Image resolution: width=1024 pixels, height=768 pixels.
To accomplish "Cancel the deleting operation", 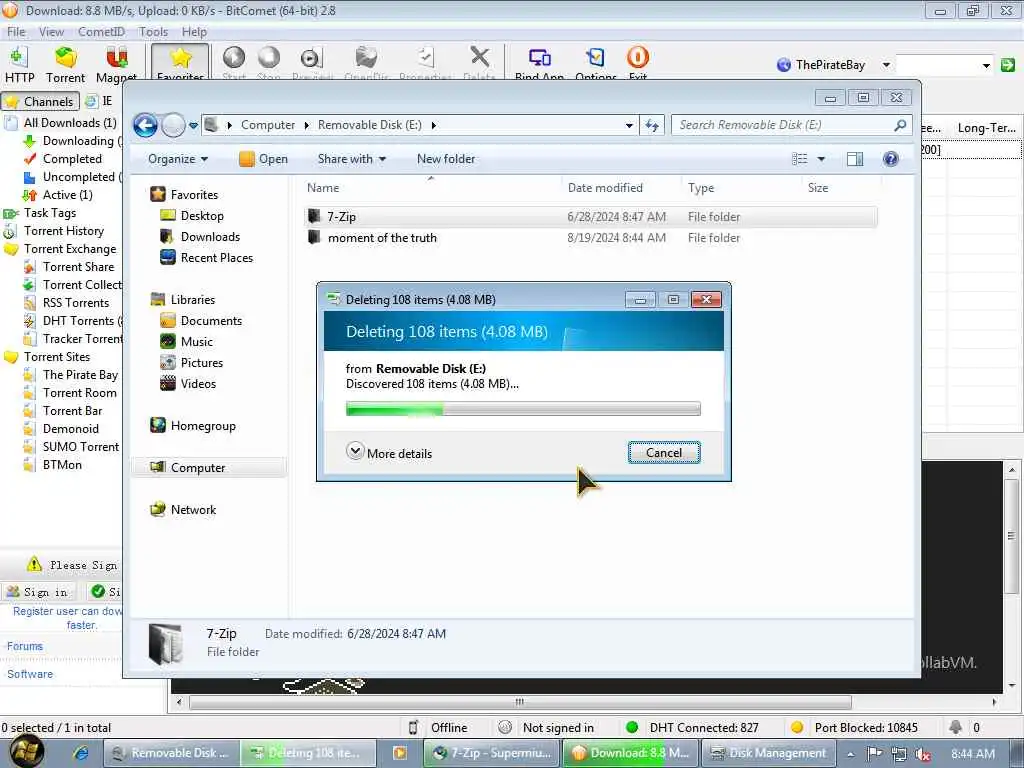I will coord(664,453).
